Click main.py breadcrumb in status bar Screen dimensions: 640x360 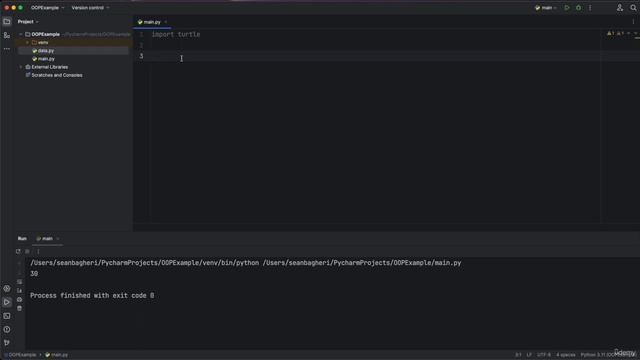57,355
